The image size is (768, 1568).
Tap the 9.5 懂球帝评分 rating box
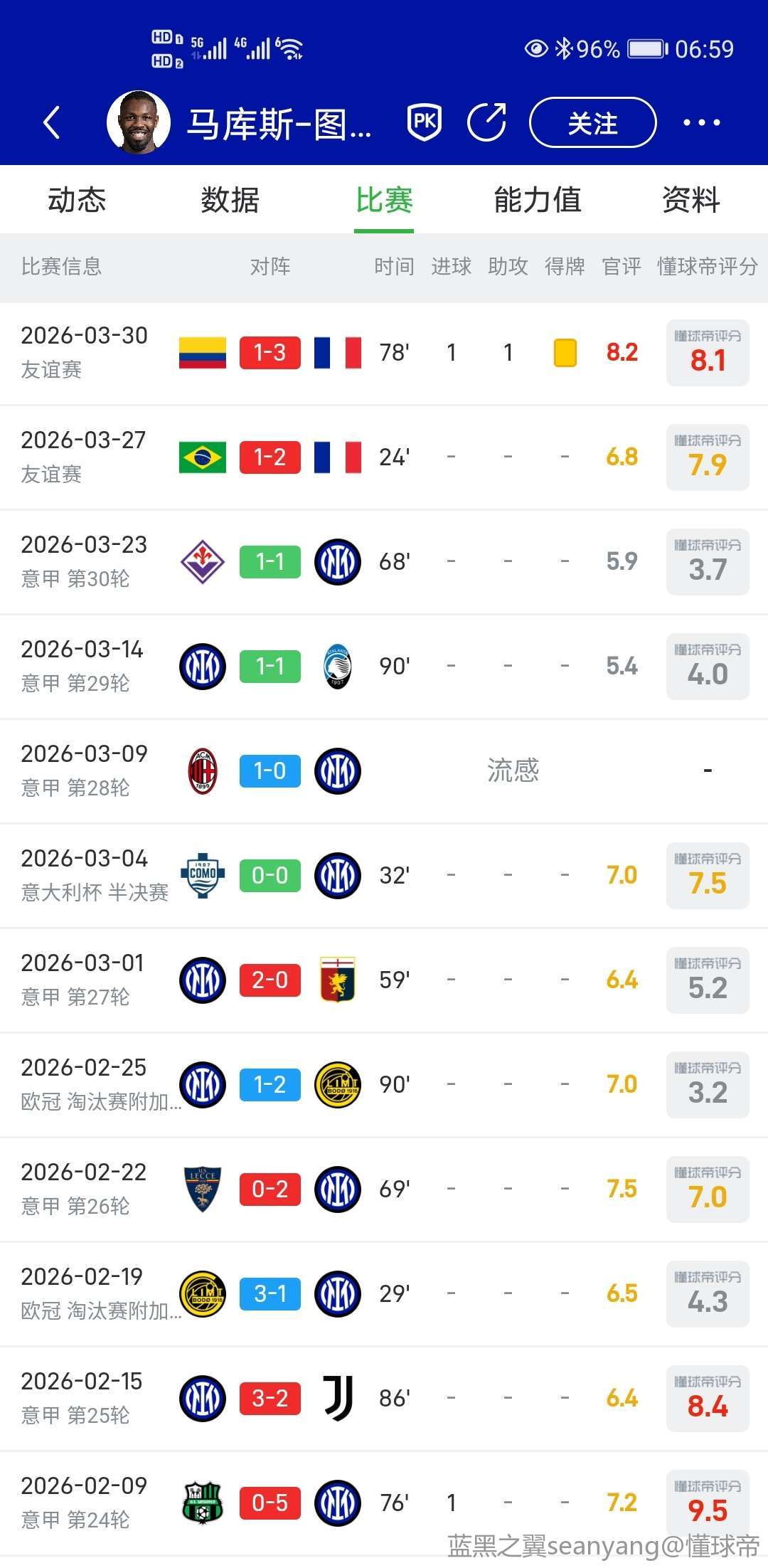708,1502
